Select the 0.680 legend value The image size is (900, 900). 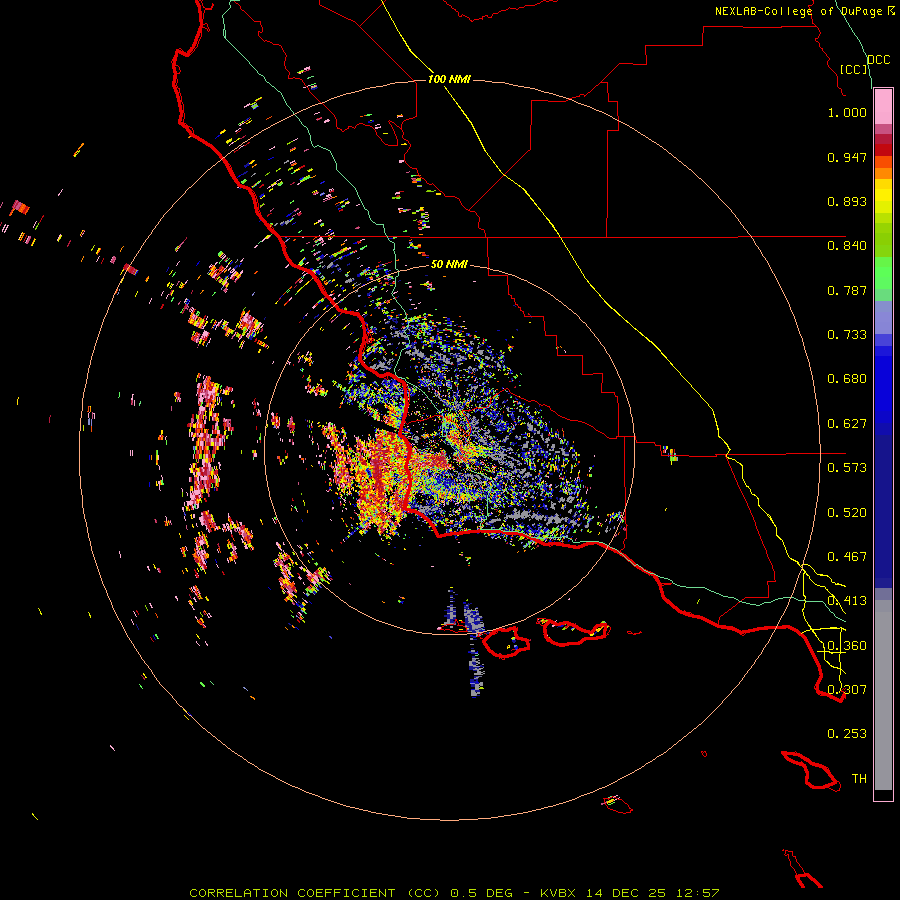click(x=847, y=379)
